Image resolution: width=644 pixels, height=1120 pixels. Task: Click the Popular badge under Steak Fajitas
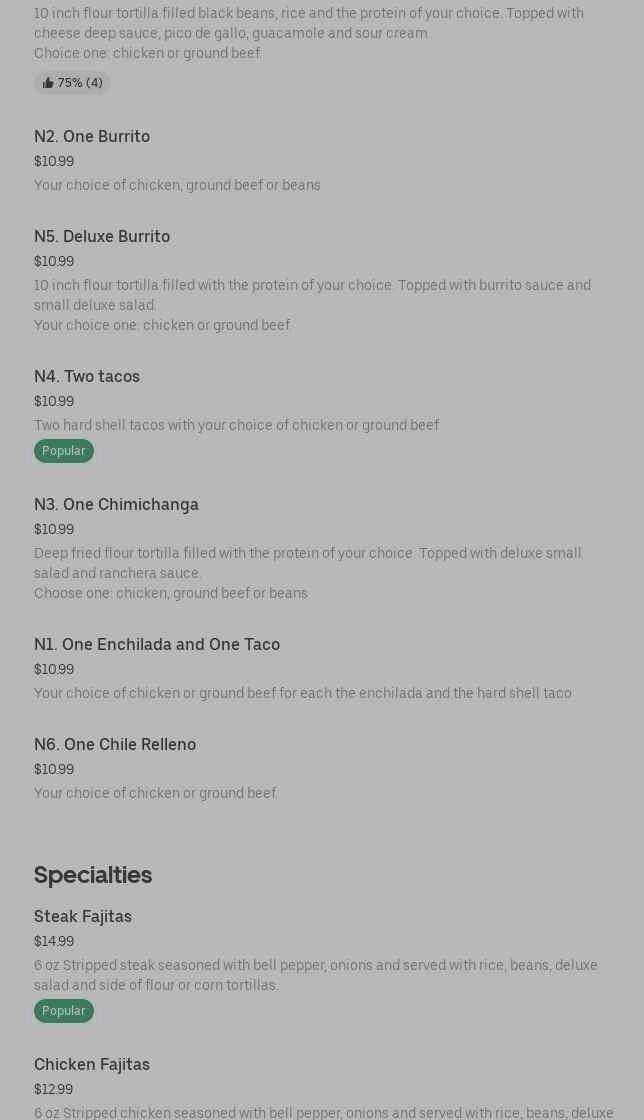[64, 1011]
